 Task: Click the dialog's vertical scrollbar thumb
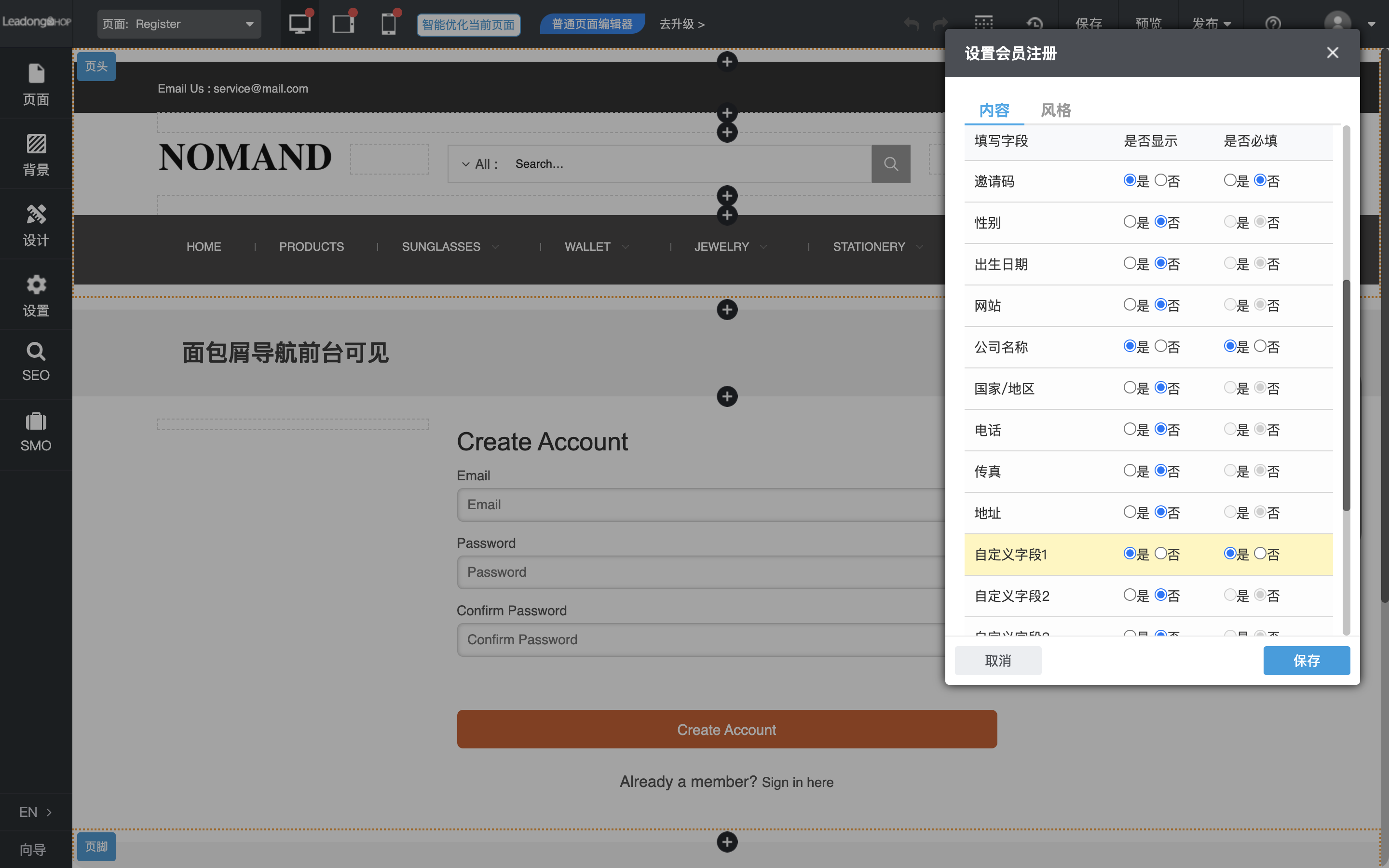click(1346, 395)
